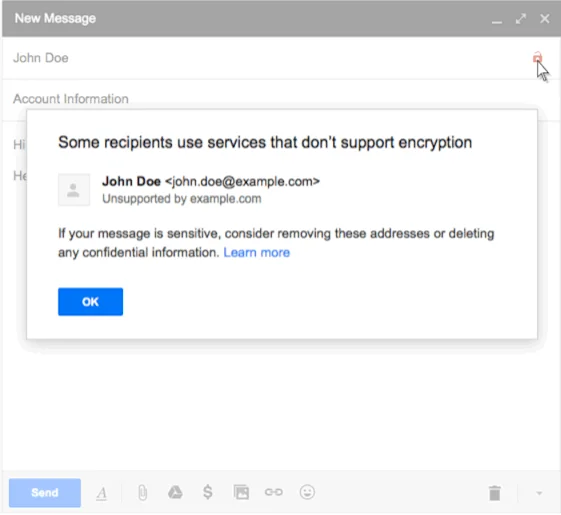Open the Learn more link
This screenshot has height=515, width=561.
(257, 253)
